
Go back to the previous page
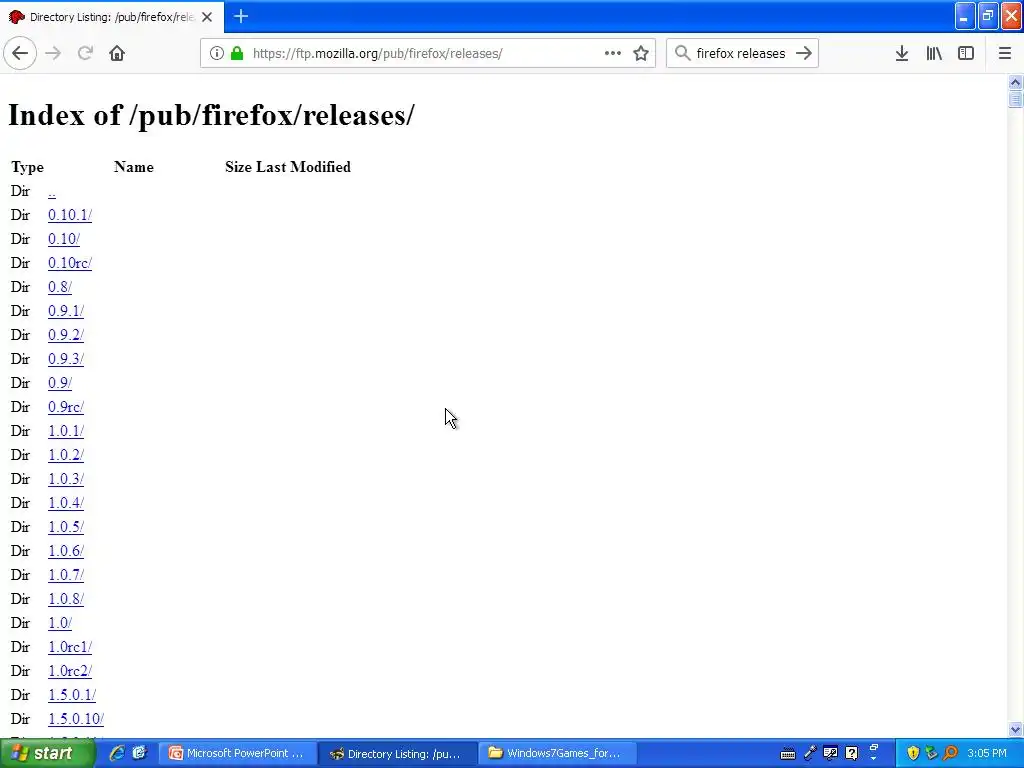point(20,53)
